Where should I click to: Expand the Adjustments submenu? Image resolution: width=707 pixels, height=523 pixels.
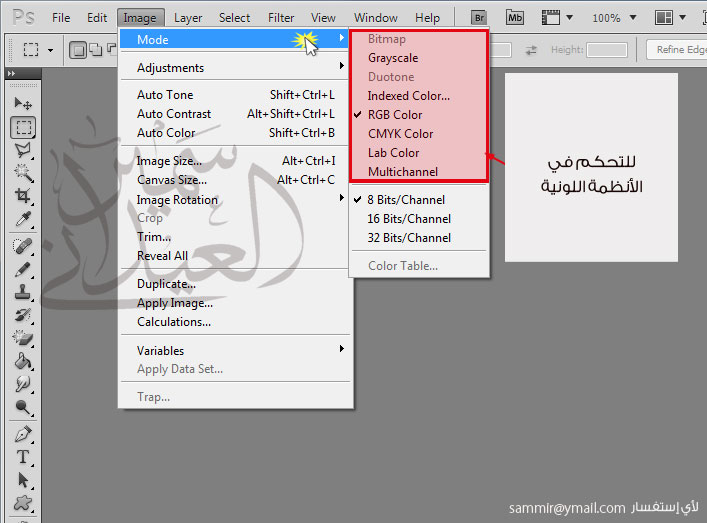pyautogui.click(x=234, y=68)
